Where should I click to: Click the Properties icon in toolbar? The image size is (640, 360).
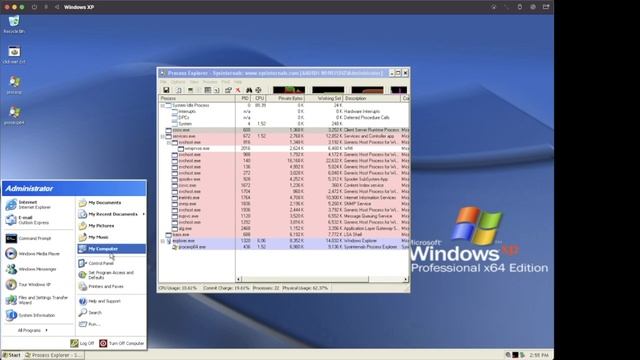(x=228, y=90)
